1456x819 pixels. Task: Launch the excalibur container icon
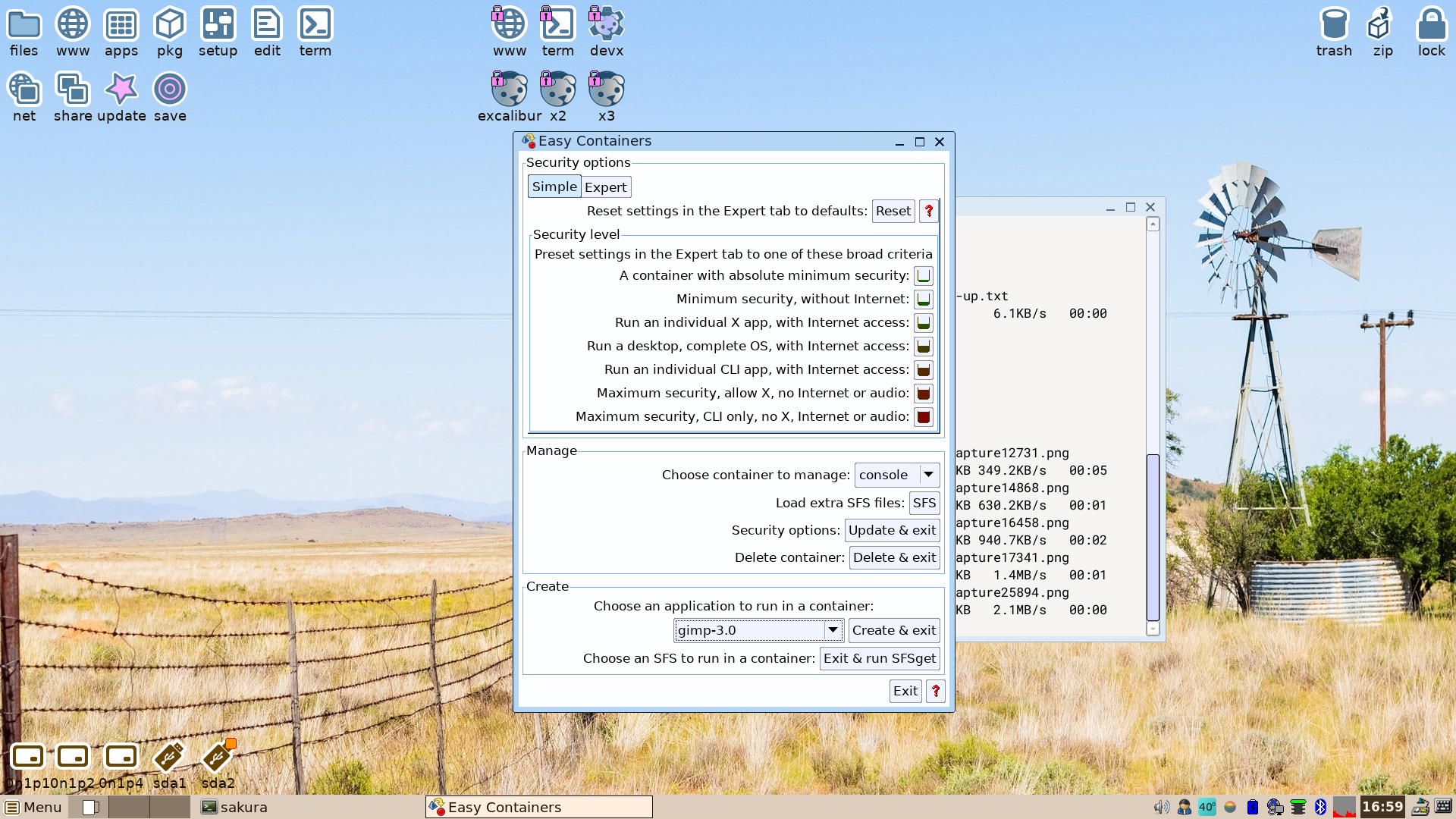click(510, 97)
